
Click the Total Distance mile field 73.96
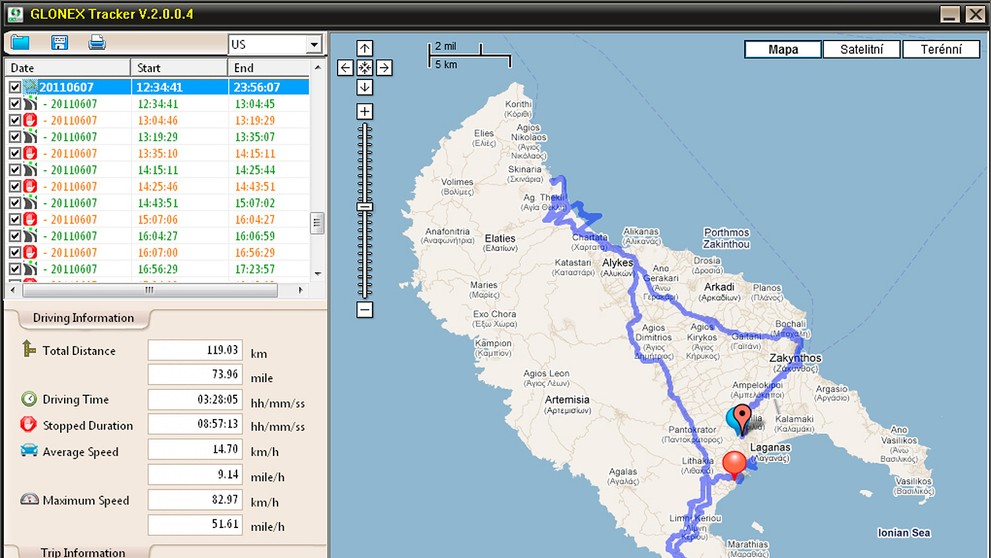tap(195, 374)
